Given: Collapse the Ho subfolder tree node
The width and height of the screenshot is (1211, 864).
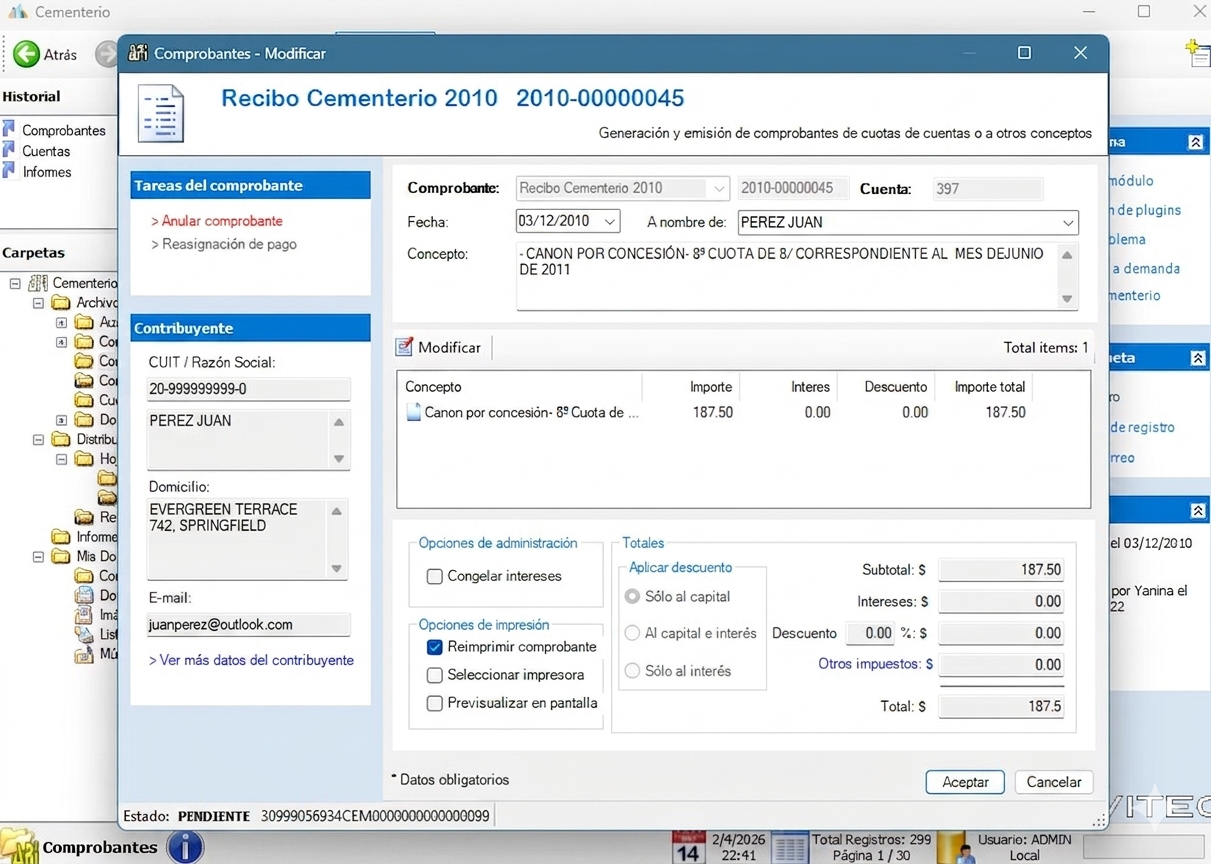Looking at the screenshot, I should 61,459.
